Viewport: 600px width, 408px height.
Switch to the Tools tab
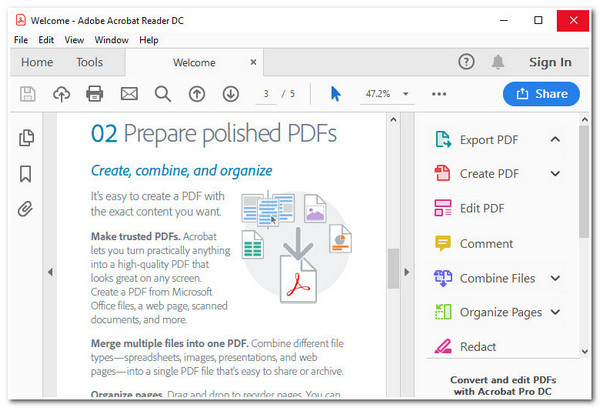click(x=90, y=62)
